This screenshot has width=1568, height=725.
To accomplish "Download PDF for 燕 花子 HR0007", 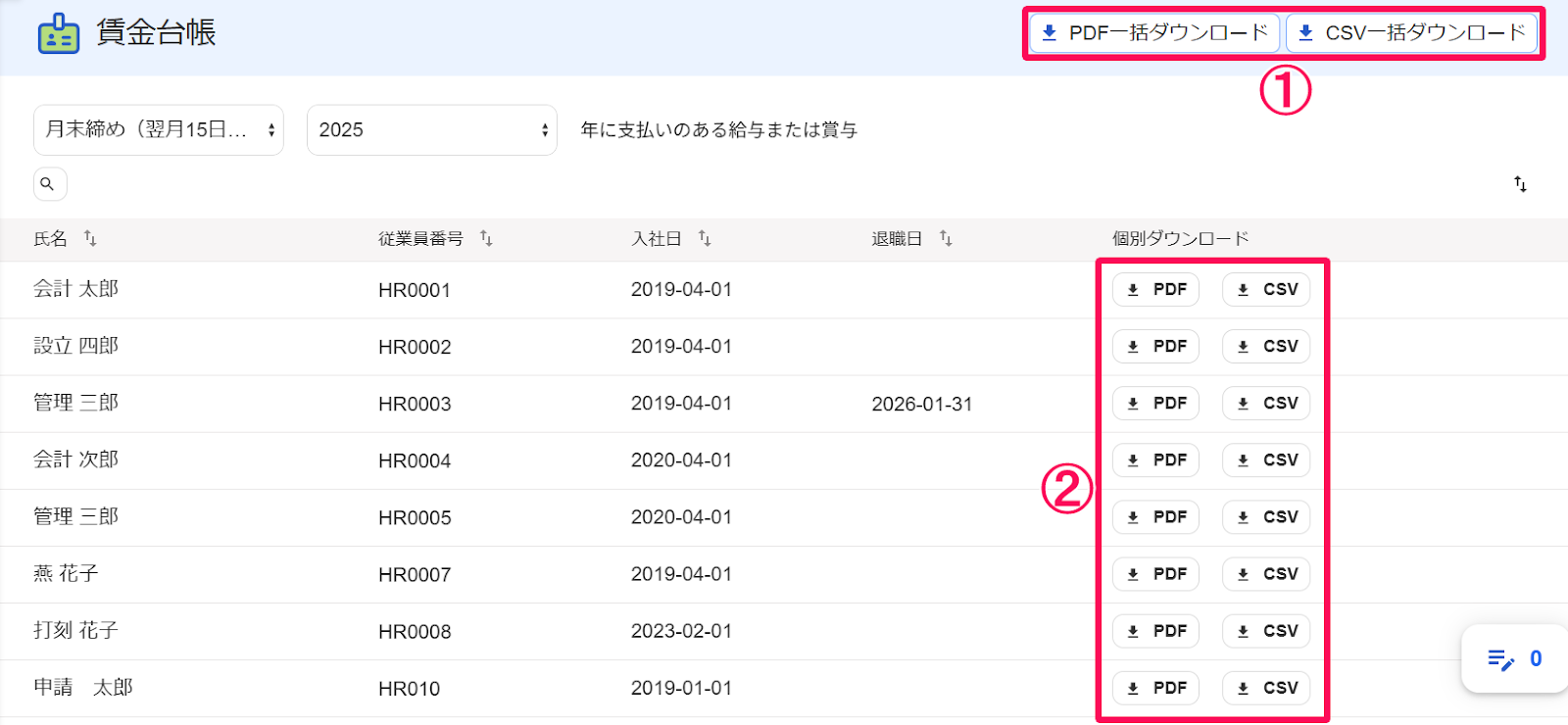I will (x=1155, y=574).
